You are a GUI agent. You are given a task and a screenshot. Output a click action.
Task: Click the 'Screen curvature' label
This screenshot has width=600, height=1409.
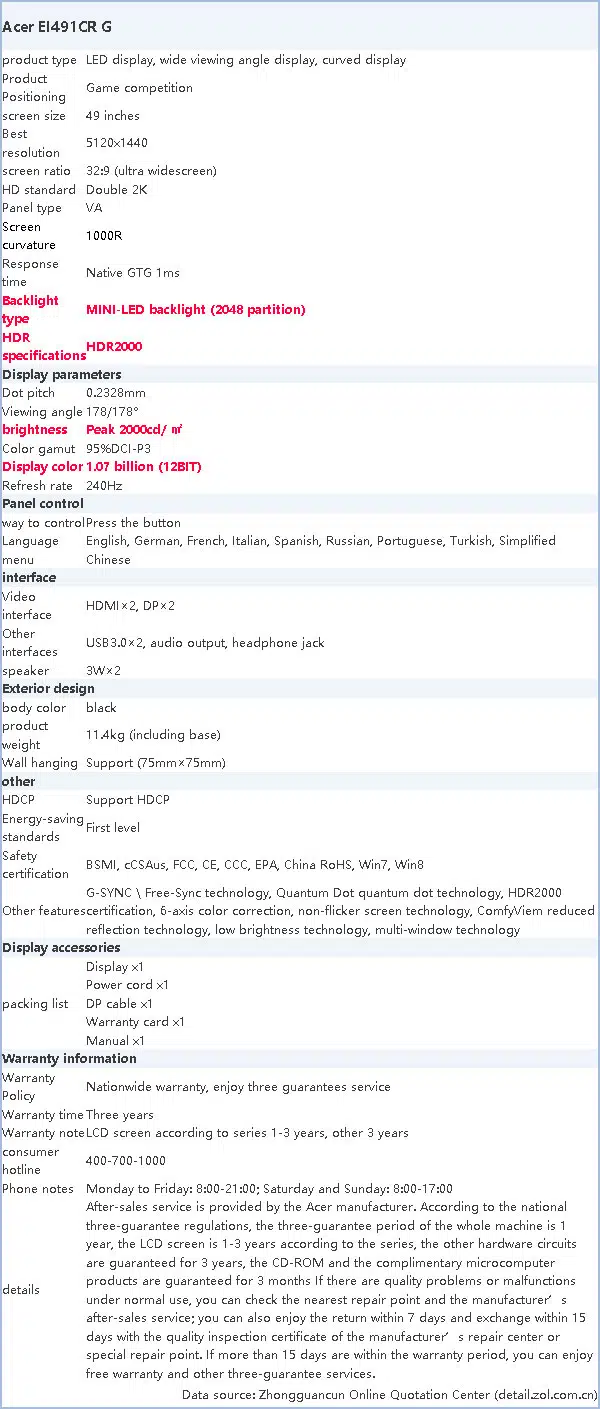click(30, 236)
